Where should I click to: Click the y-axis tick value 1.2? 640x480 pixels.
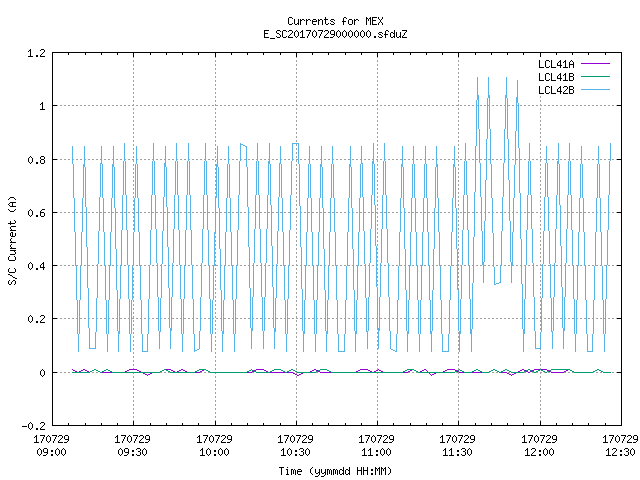36,53
